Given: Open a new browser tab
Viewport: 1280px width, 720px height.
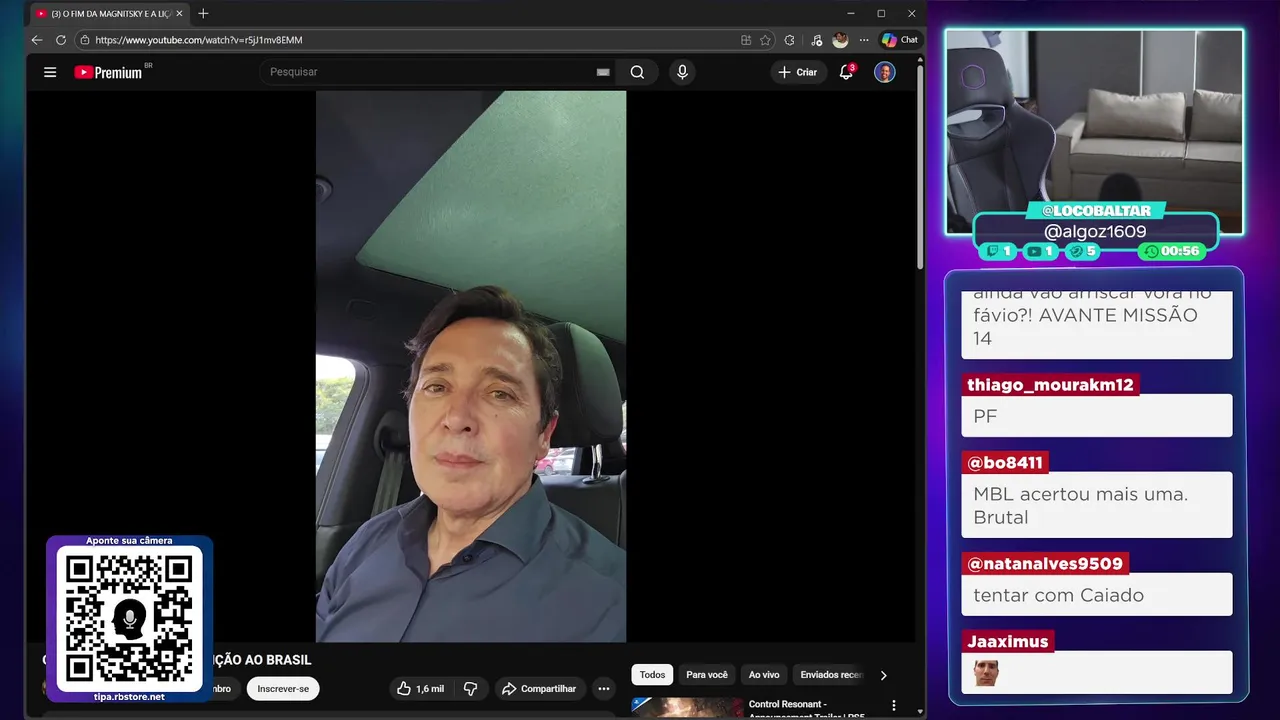Looking at the screenshot, I should click(x=203, y=13).
